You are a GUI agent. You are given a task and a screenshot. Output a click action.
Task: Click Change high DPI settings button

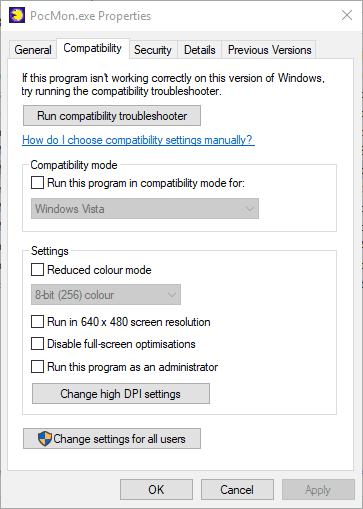(121, 394)
